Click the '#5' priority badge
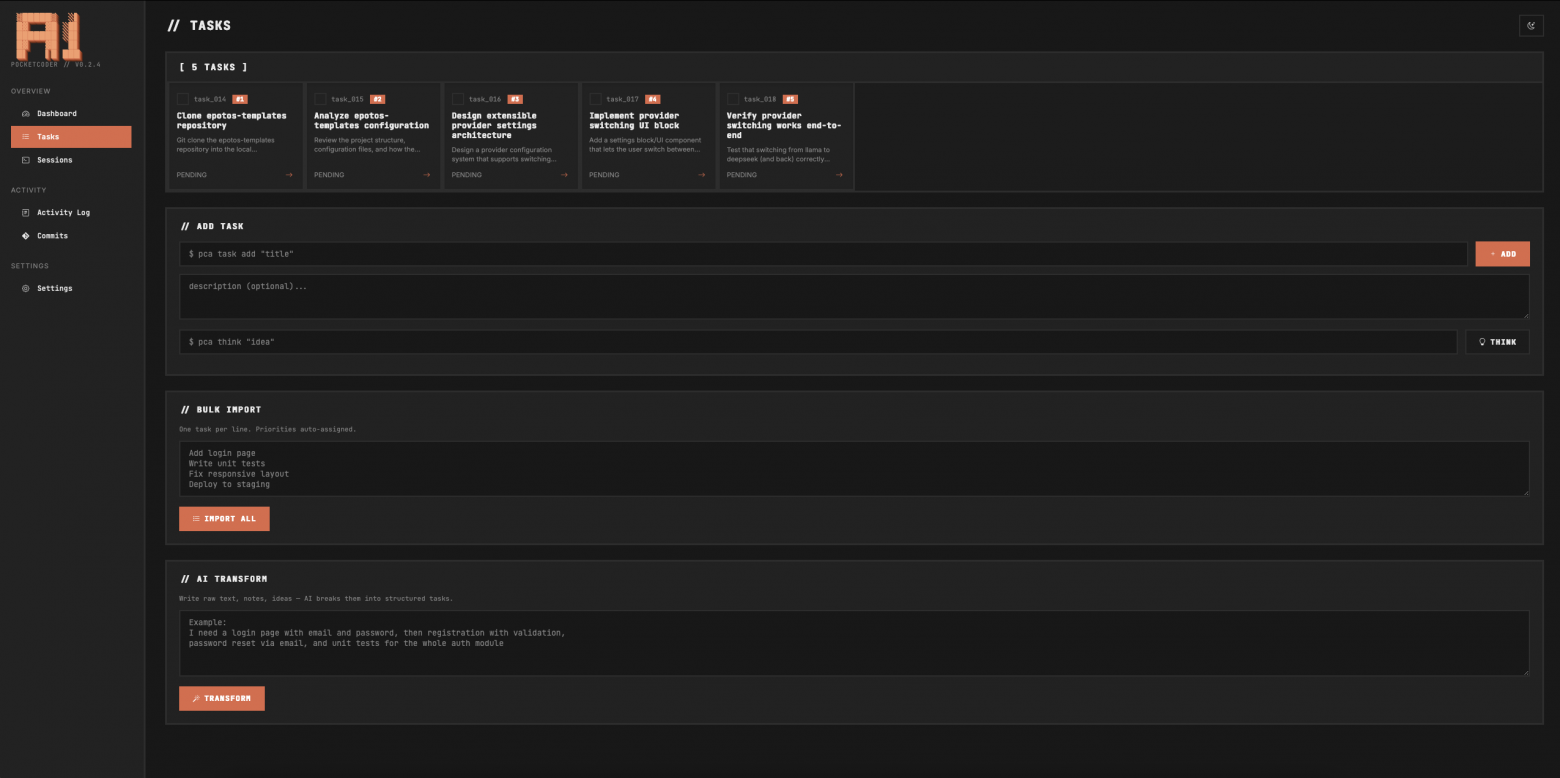 click(x=790, y=100)
